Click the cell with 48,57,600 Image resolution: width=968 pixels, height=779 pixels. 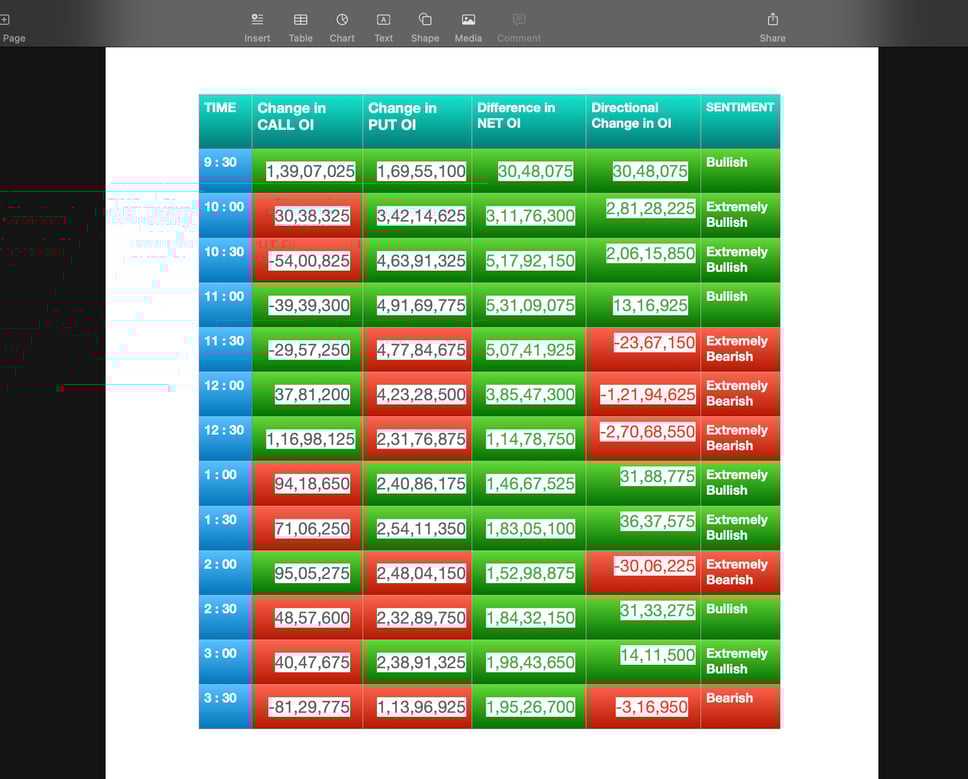[307, 617]
